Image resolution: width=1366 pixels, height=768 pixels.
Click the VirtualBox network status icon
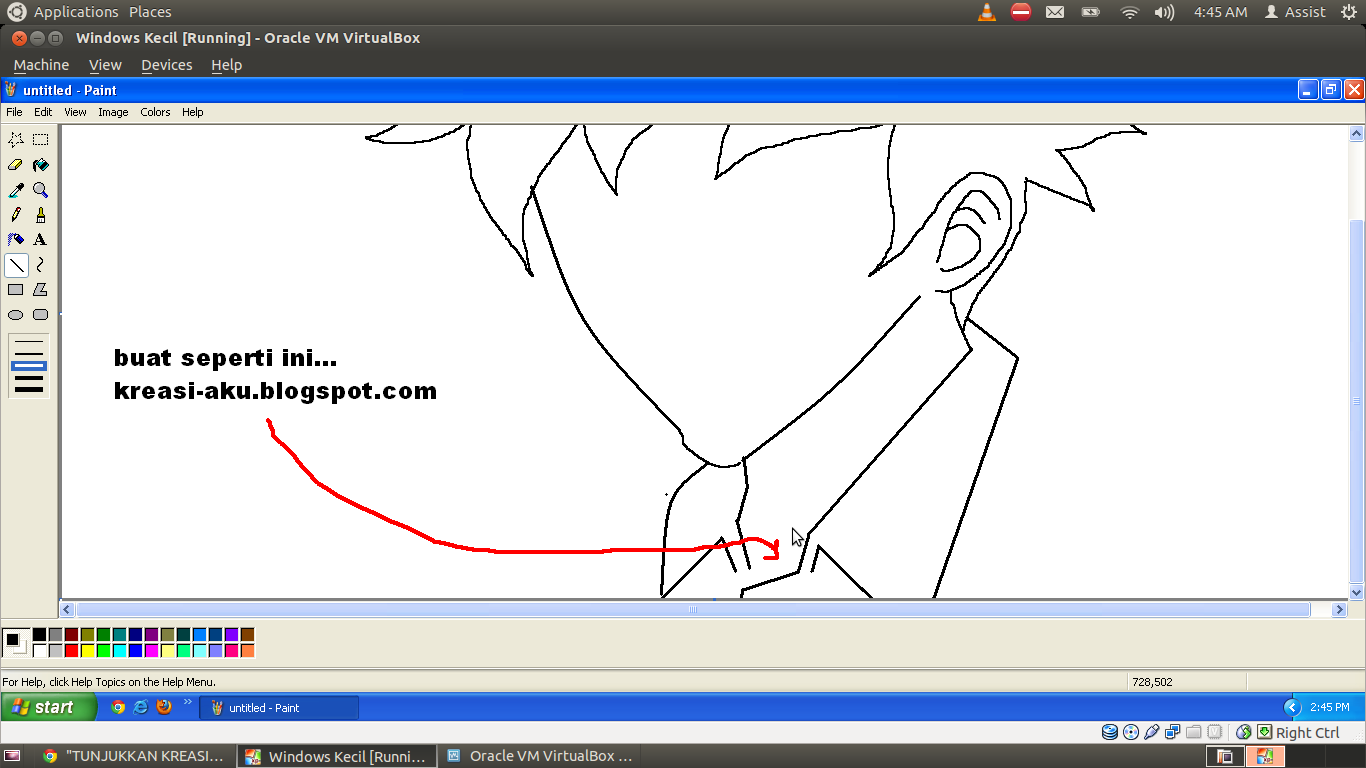(x=1173, y=732)
